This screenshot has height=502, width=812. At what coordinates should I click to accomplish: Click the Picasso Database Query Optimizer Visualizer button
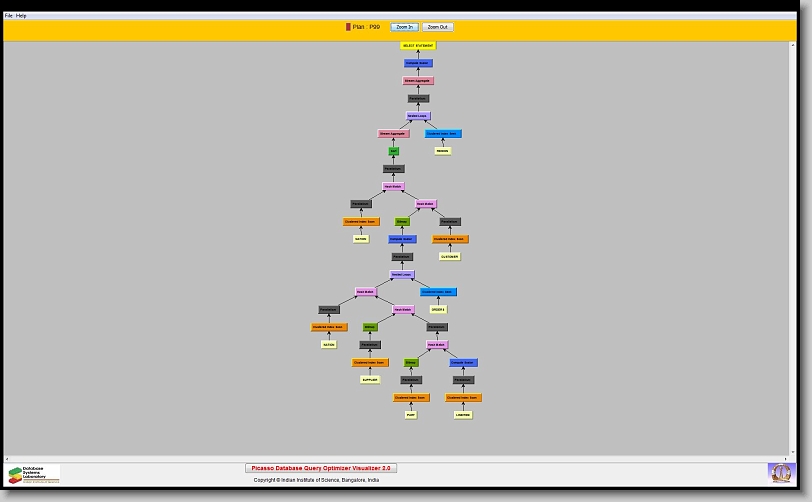321,468
